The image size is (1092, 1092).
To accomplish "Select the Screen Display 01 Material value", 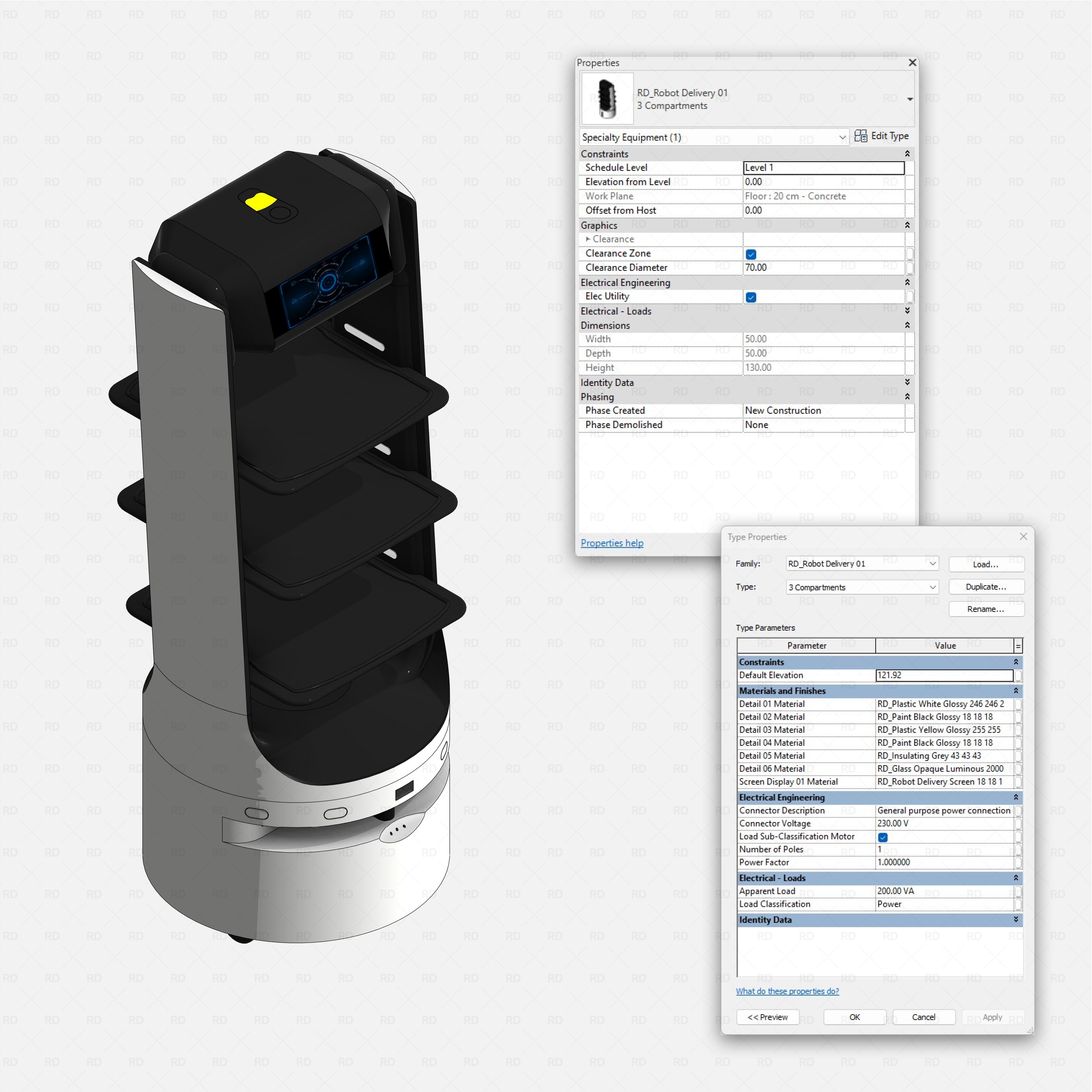I will pos(944,782).
